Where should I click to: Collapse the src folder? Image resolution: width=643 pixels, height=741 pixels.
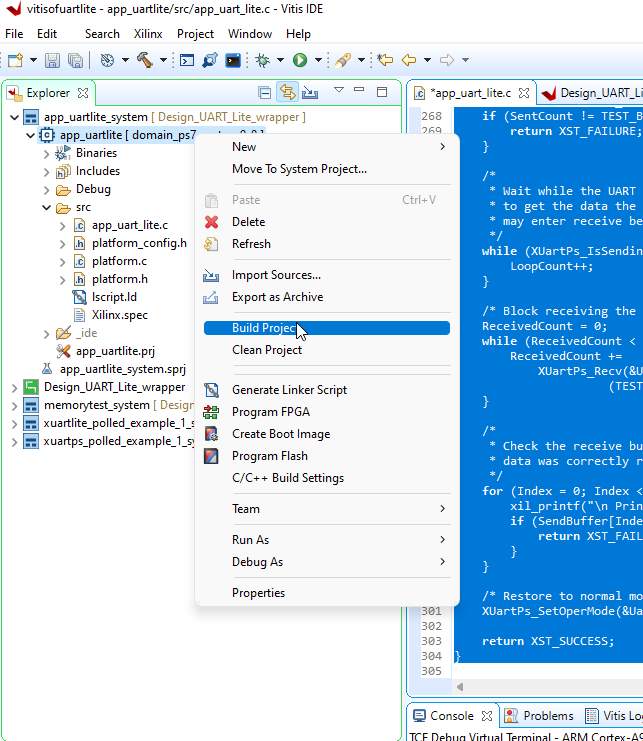[x=46, y=207]
